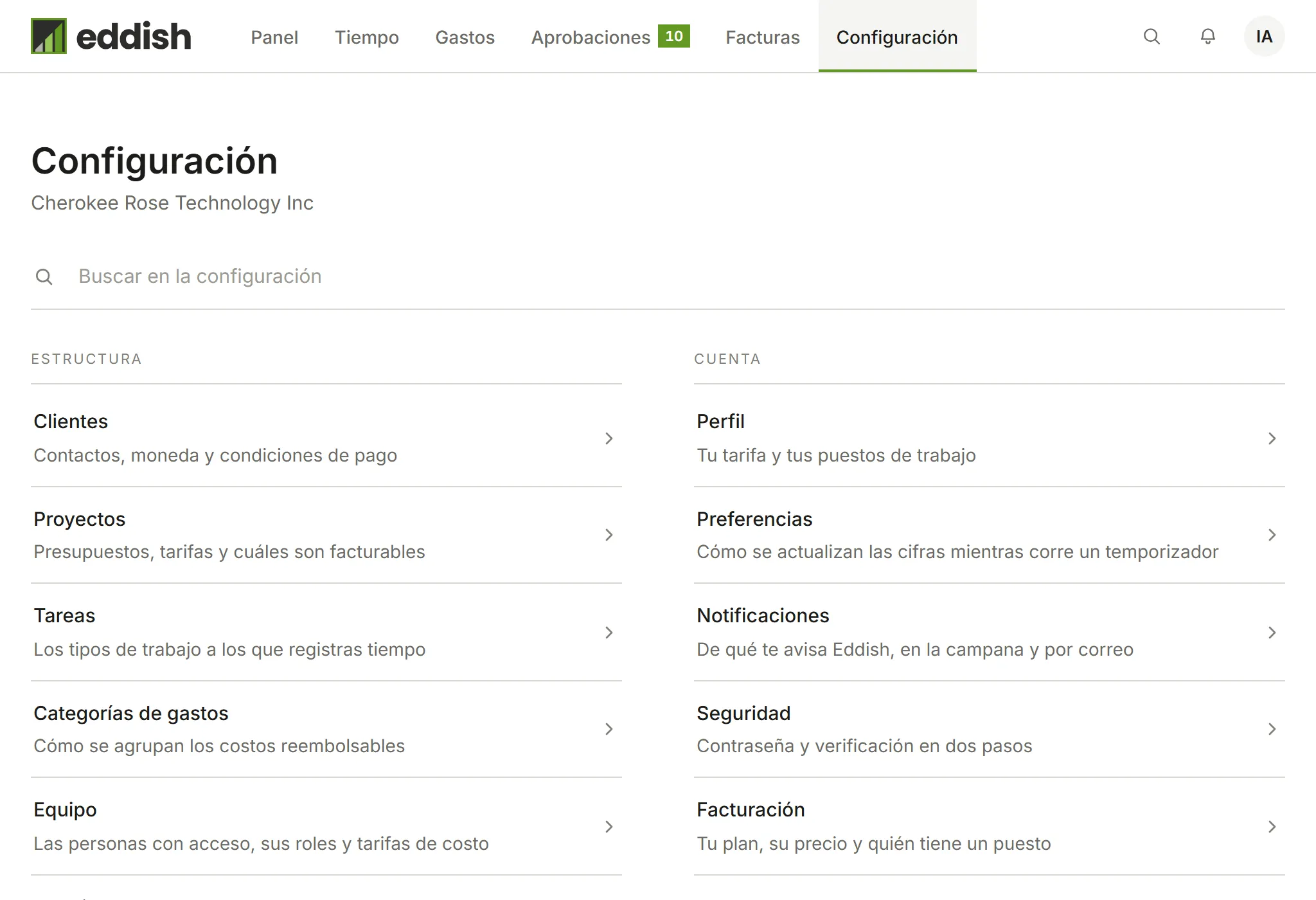Click 'Tu plan, su precio' description
Image resolution: width=1316 pixels, height=900 pixels.
[874, 843]
